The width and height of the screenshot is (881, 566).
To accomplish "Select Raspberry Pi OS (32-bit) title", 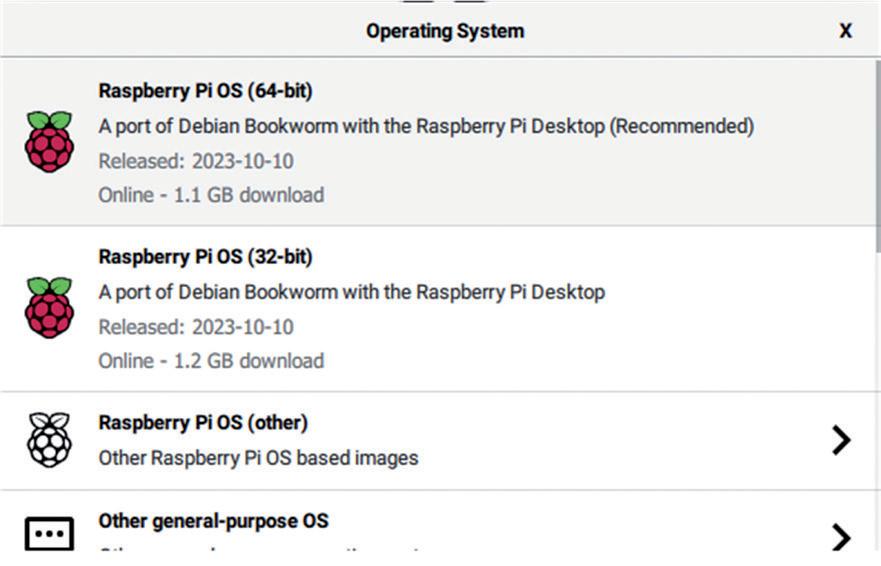I will [x=205, y=256].
